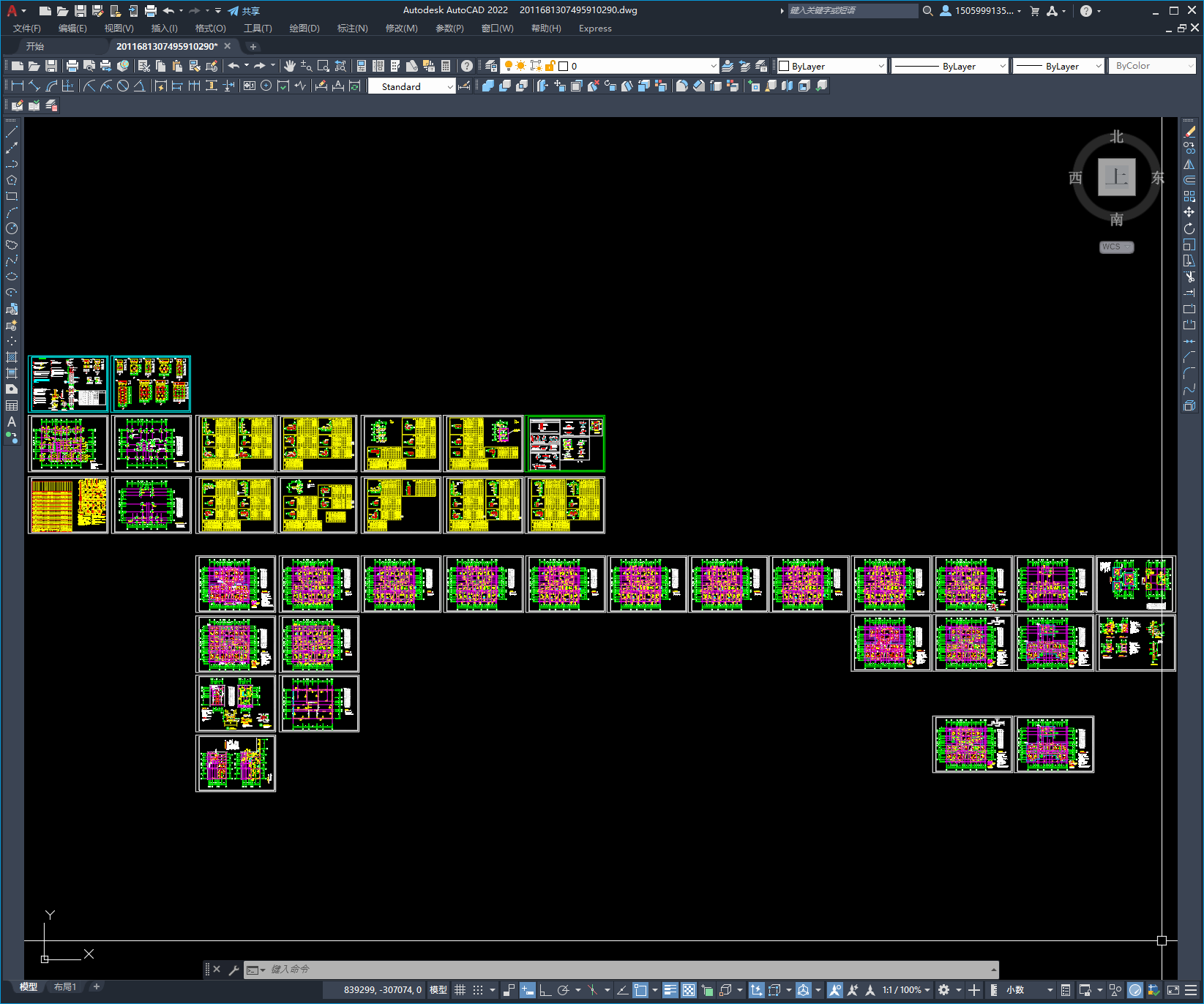Image resolution: width=1204 pixels, height=1004 pixels.
Task: Select the Erase tool in modify toolbar
Action: 1189,132
